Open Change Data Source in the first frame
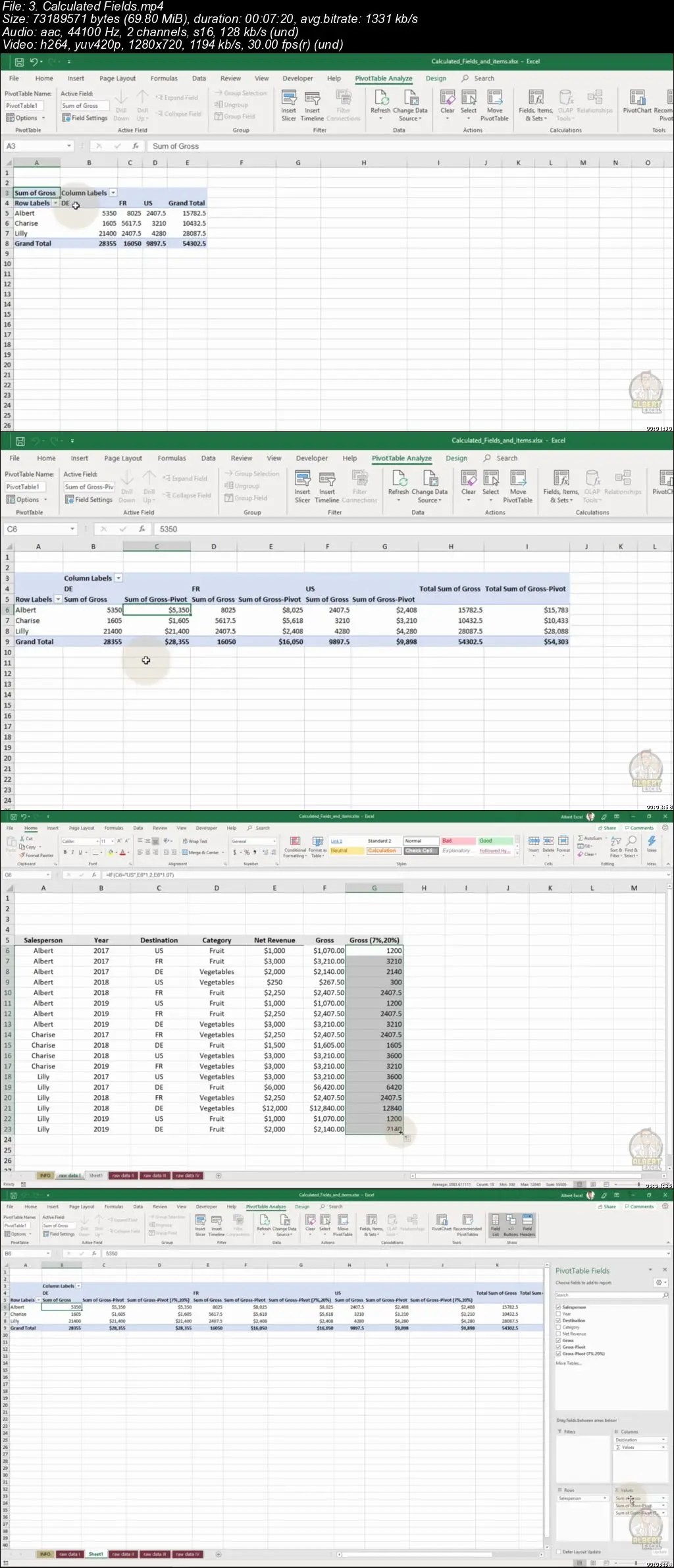This screenshot has height=1568, width=674. pyautogui.click(x=410, y=105)
